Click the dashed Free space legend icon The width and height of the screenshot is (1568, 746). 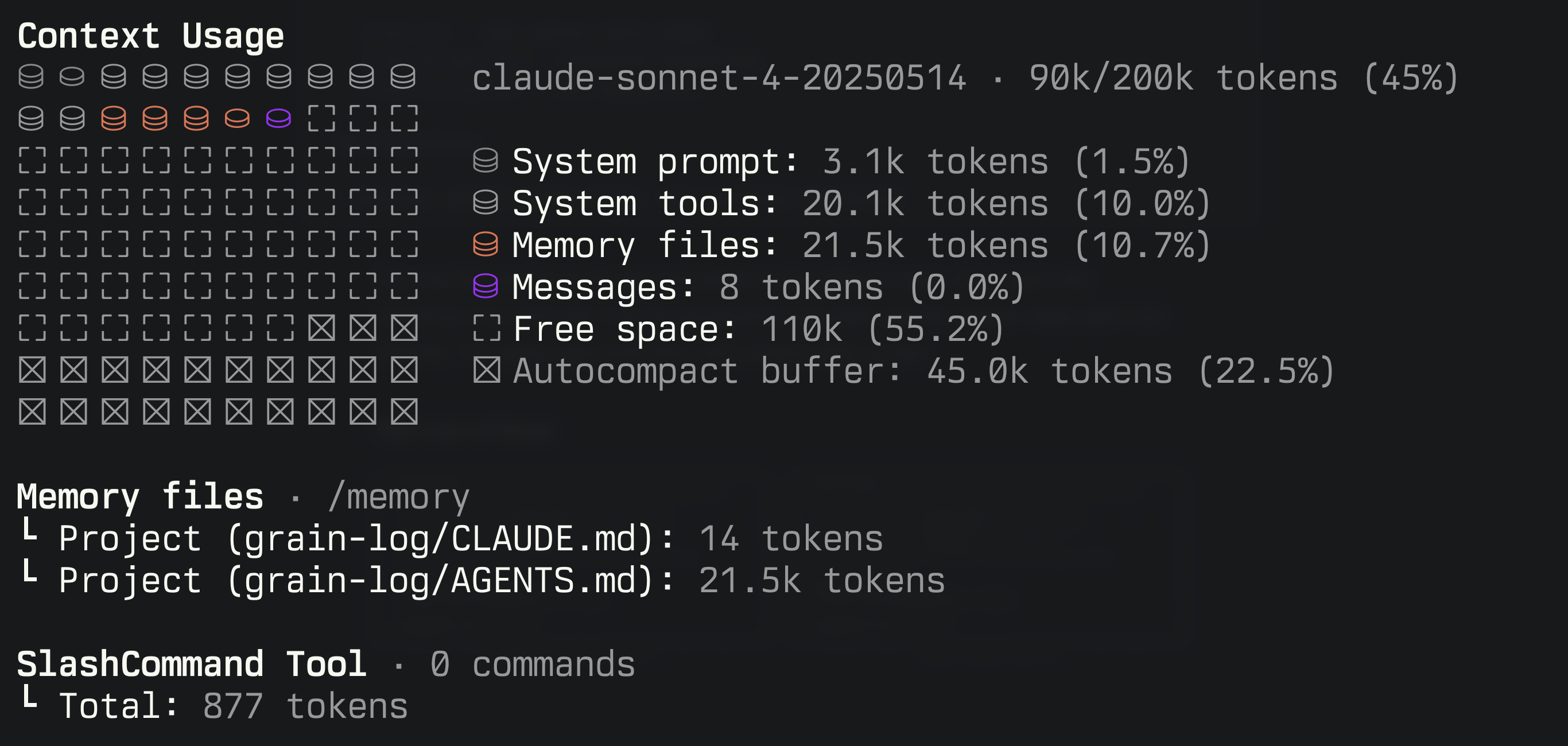coord(486,329)
